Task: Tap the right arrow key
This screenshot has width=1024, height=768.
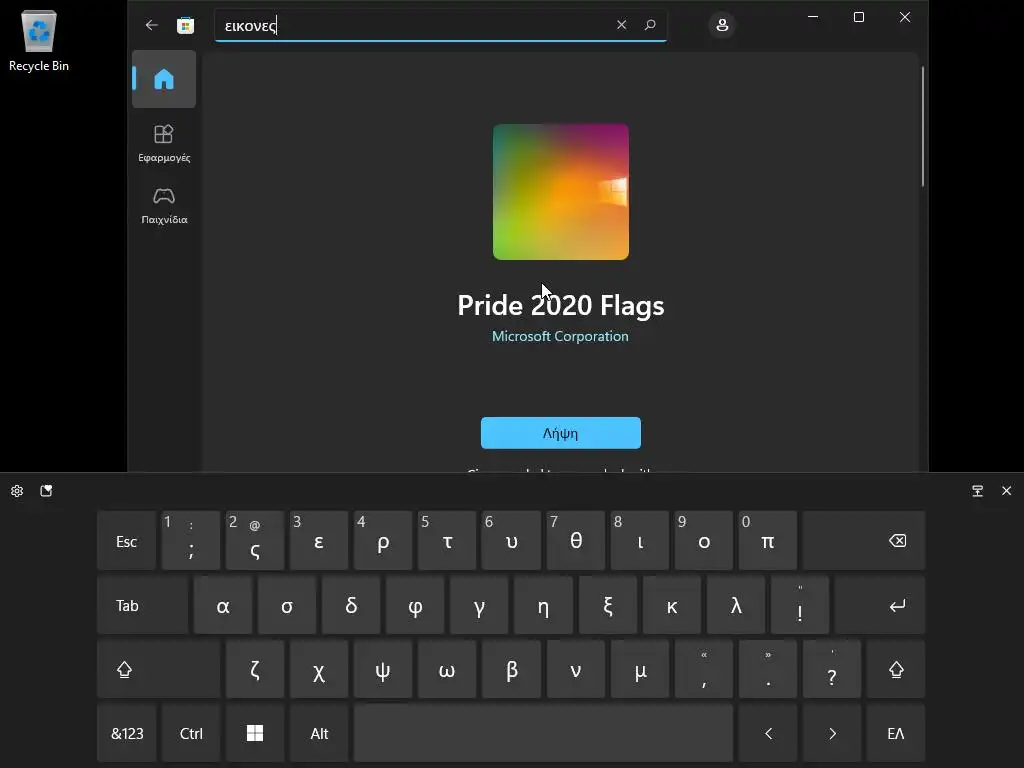Action: point(832,733)
